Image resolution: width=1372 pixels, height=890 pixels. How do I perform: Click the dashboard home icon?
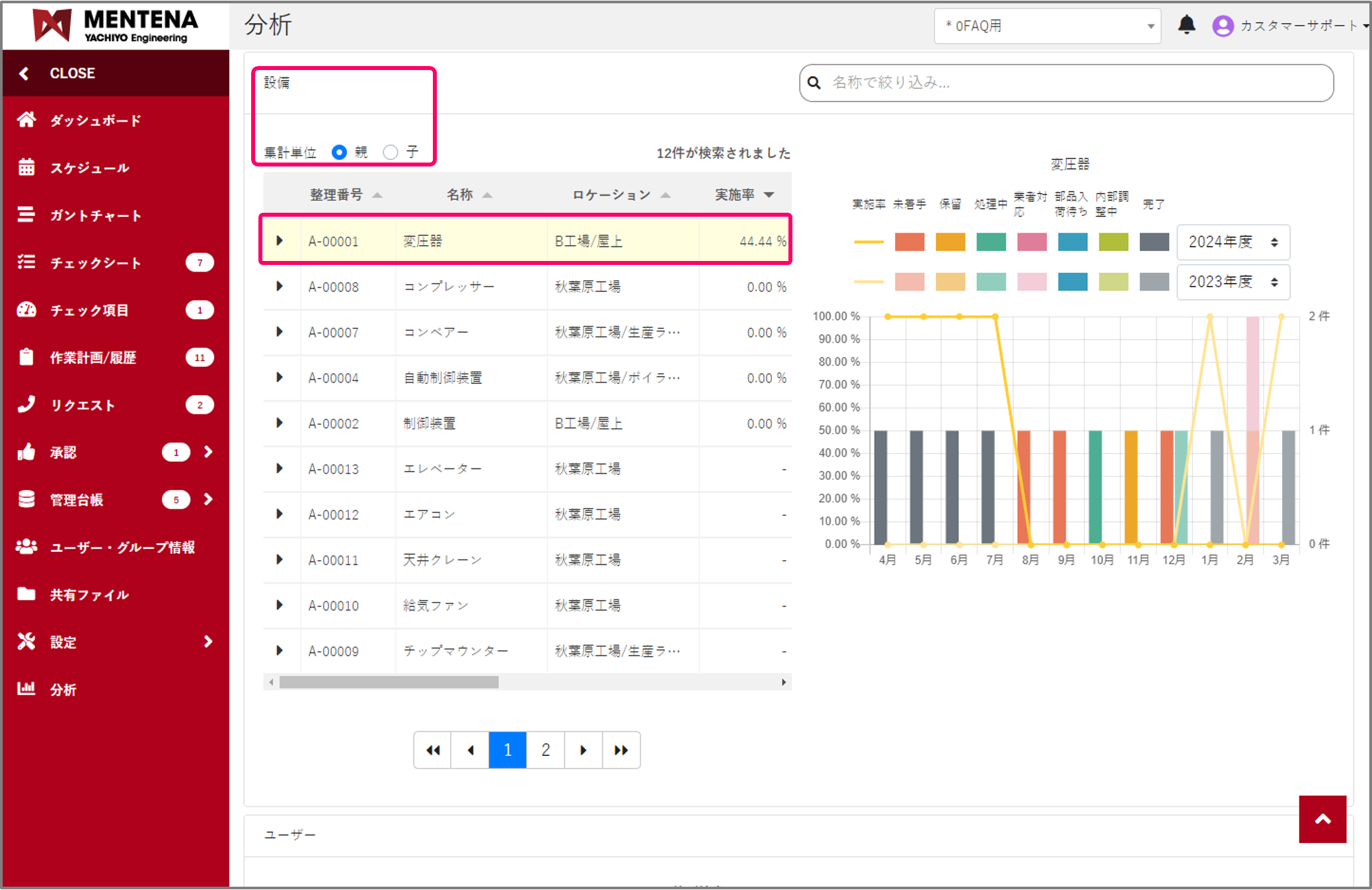coord(26,120)
